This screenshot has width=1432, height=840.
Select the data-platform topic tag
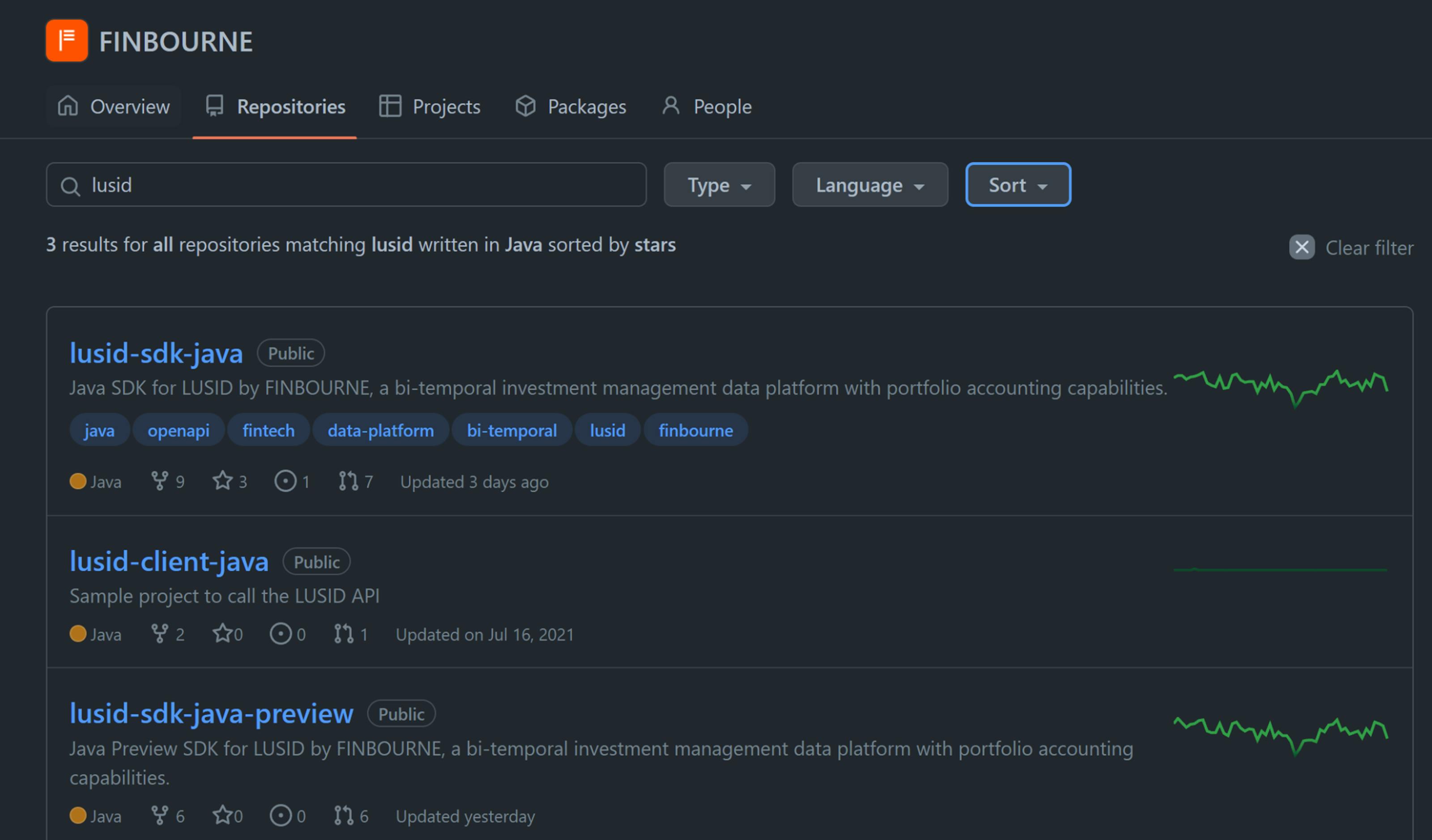(380, 430)
